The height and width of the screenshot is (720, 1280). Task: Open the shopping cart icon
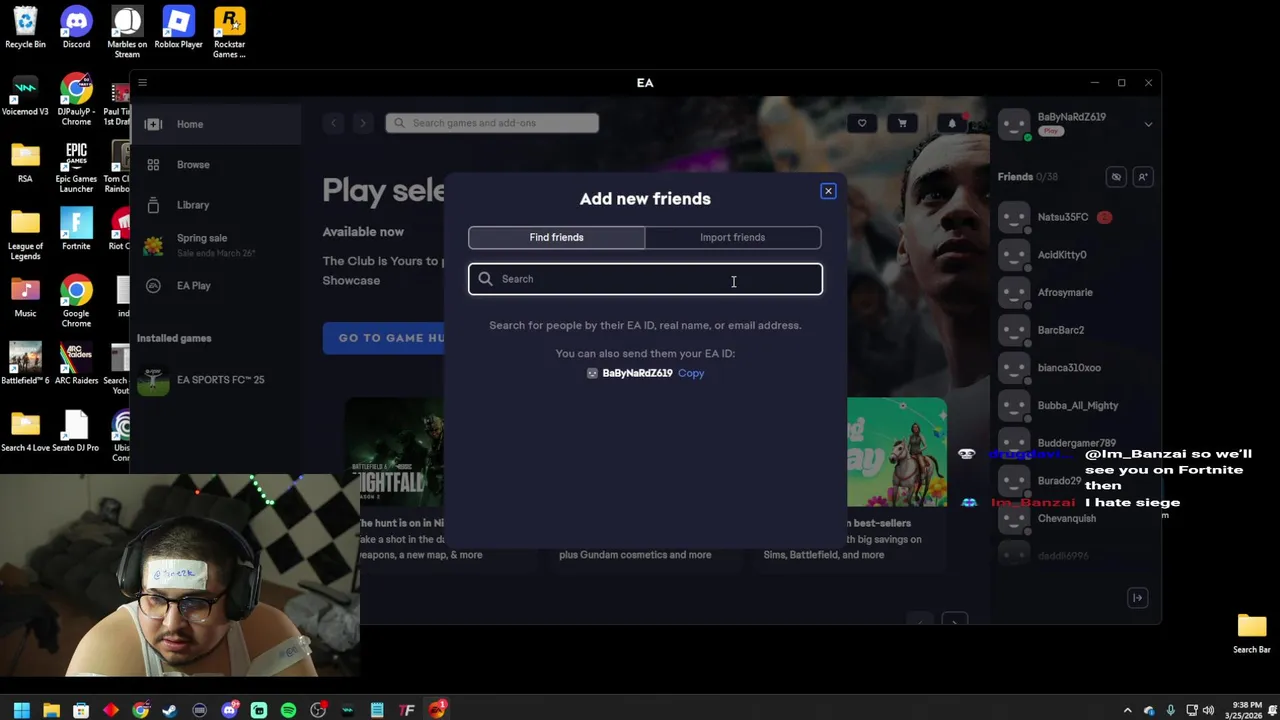pyautogui.click(x=902, y=123)
